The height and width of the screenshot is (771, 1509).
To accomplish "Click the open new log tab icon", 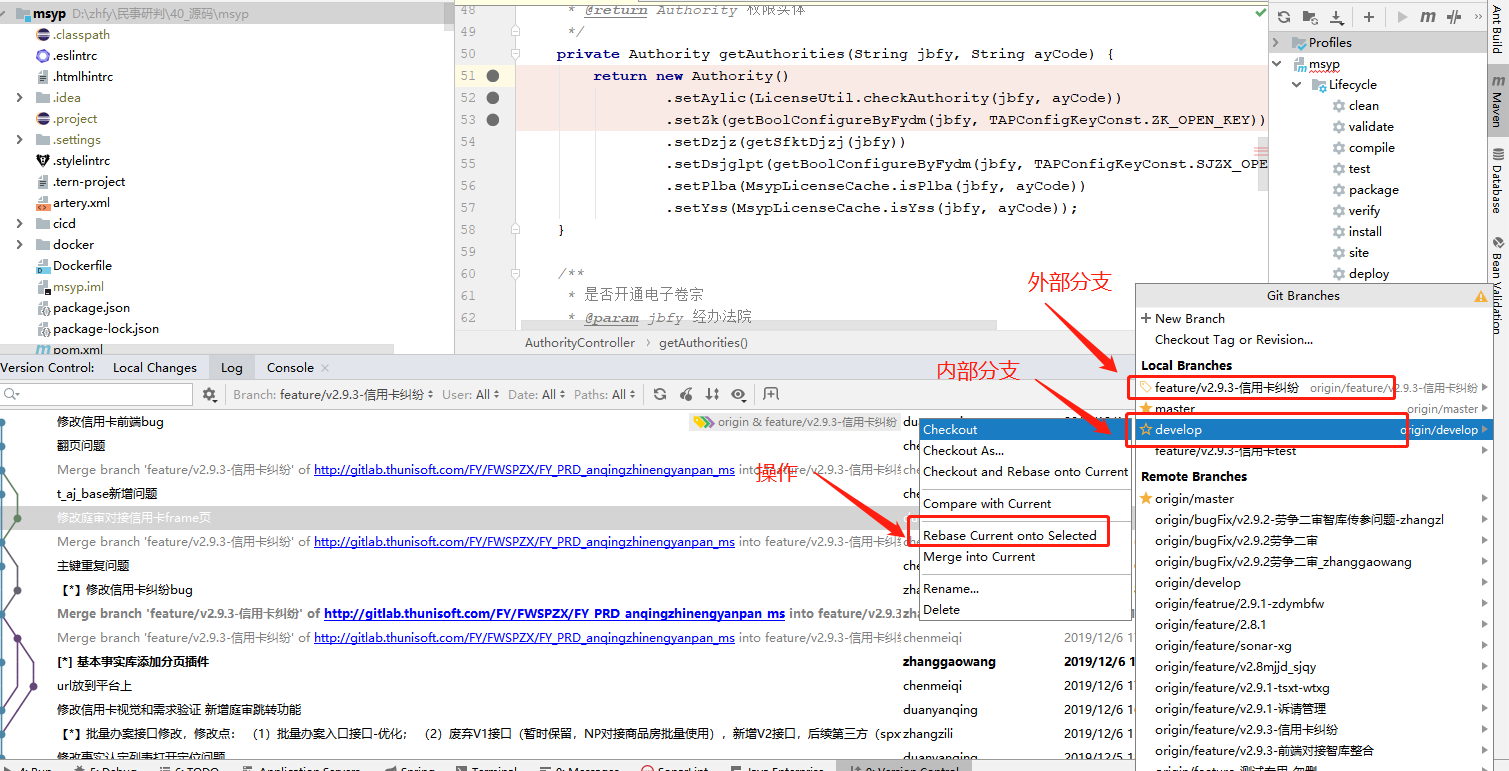I will point(771,395).
